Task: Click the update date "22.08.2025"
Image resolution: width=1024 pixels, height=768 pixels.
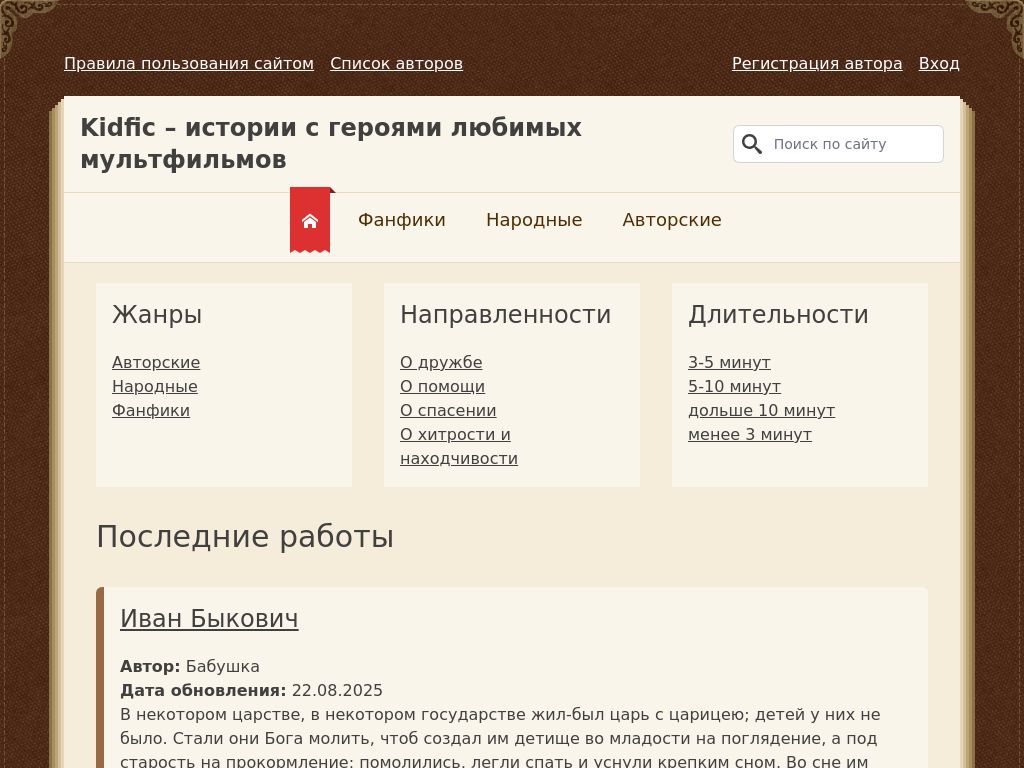Action: coord(337,691)
